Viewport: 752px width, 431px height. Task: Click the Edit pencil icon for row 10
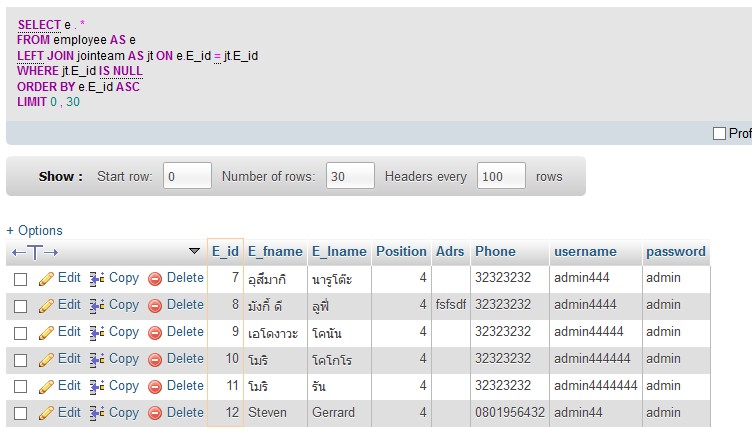pos(46,360)
